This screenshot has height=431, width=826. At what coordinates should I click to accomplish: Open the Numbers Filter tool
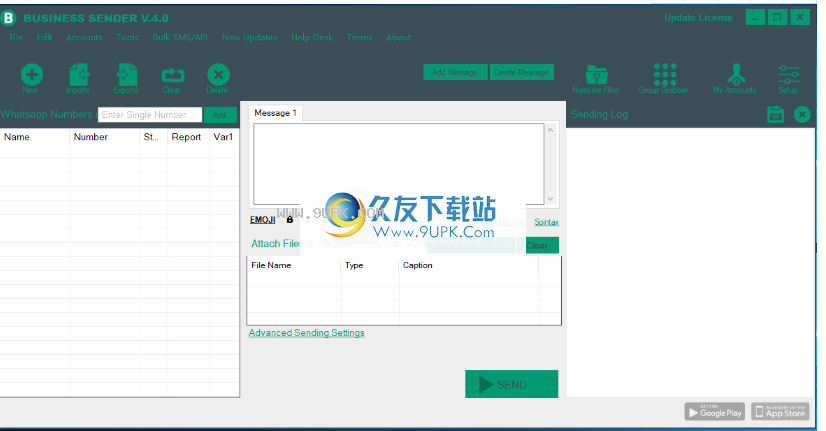596,75
